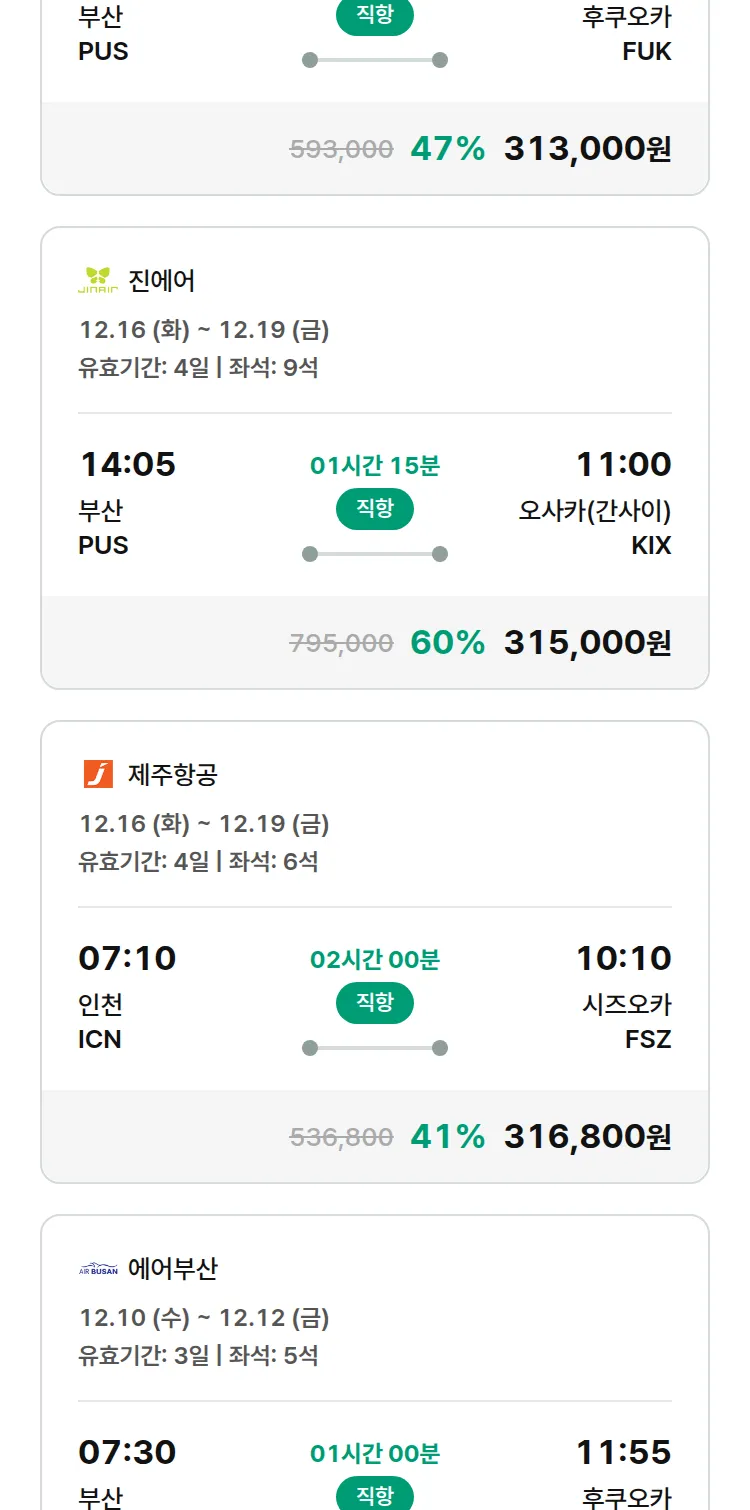Click the Jin Air butterfly logo
The image size is (750, 1510).
tap(98, 281)
